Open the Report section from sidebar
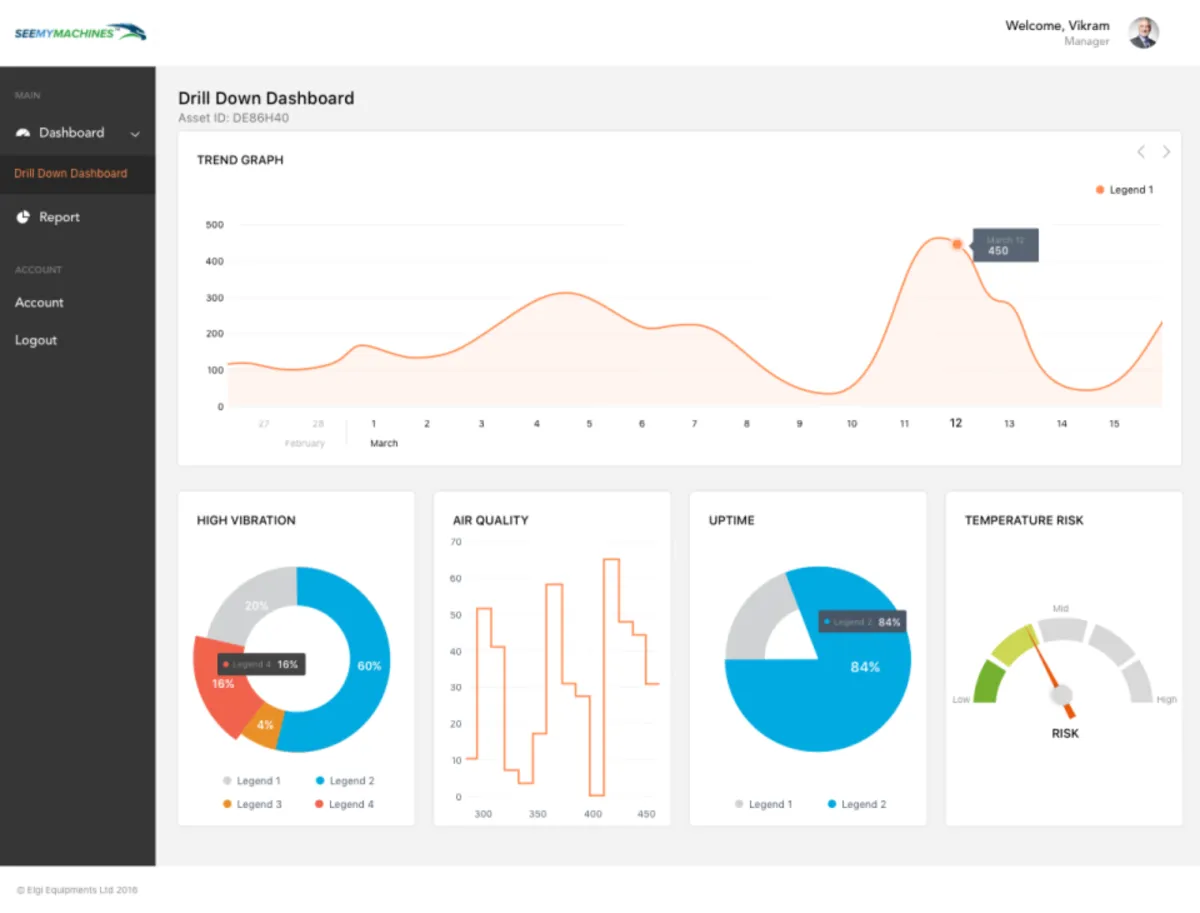 pyautogui.click(x=59, y=217)
